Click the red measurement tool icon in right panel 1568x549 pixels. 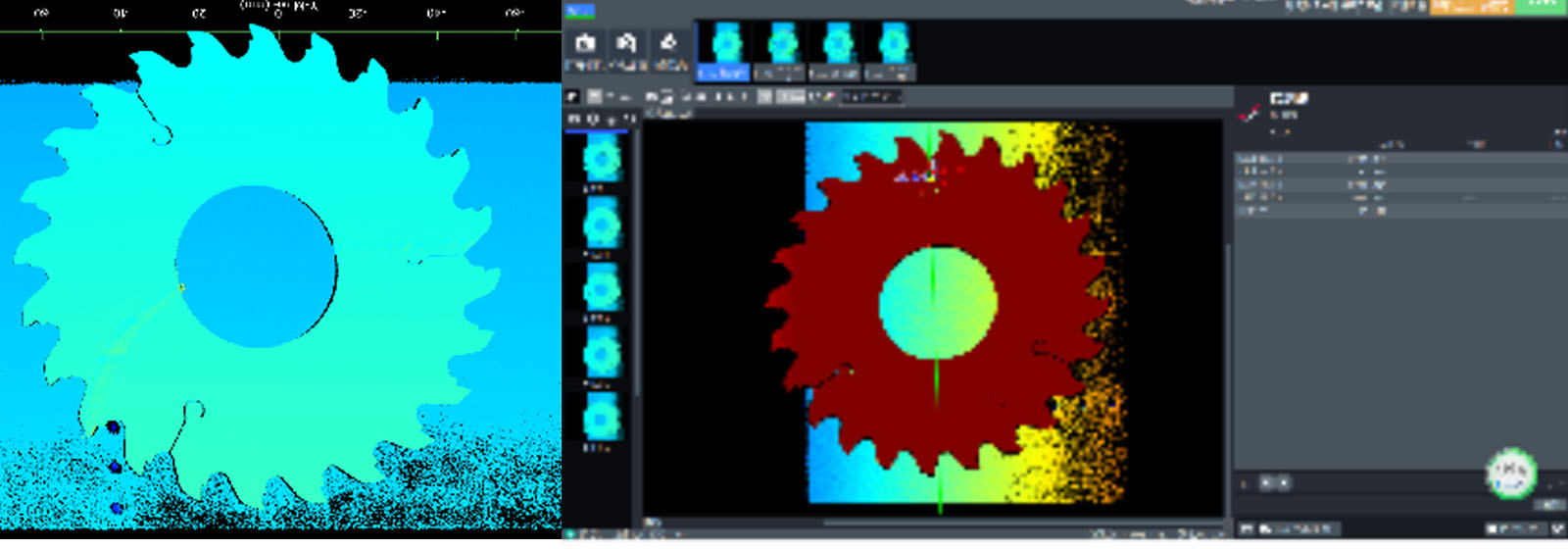coord(1249,113)
